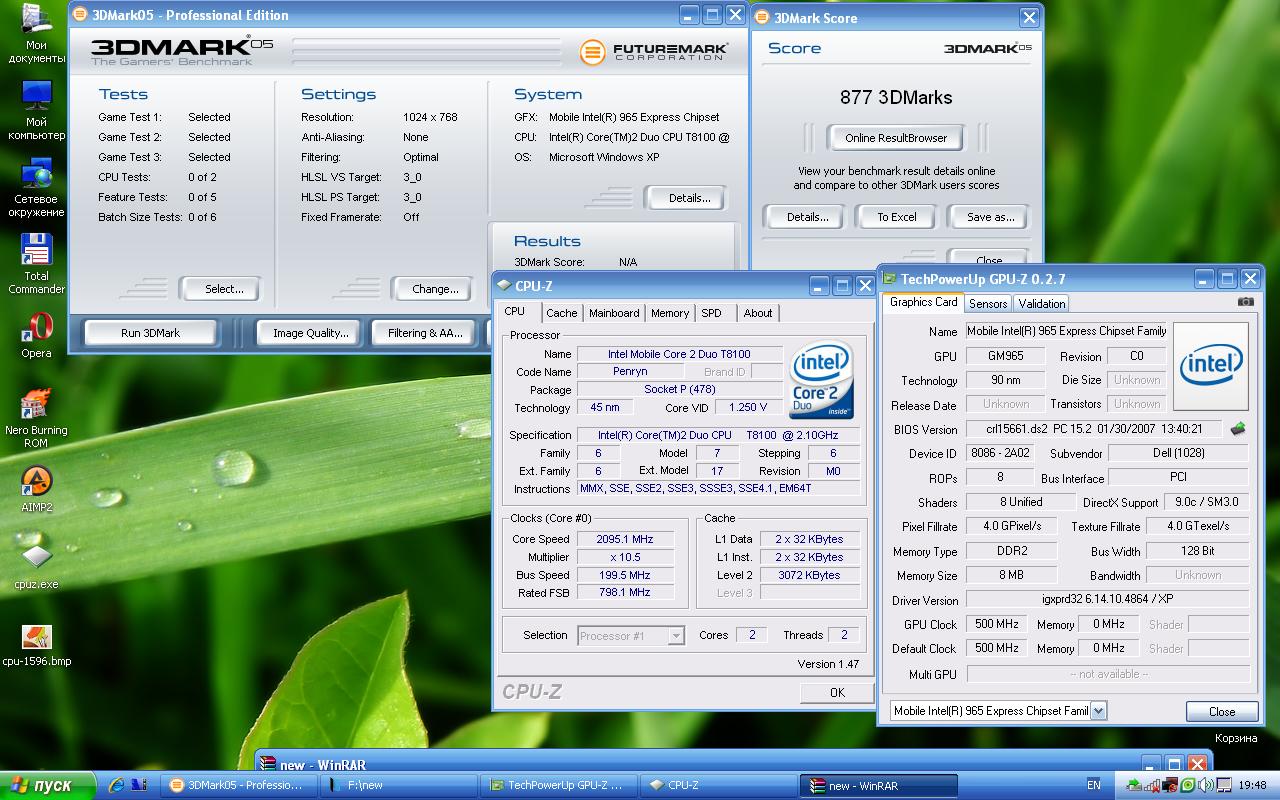Select the Graphics Card tab in GPU-Z
Viewport: 1280px width, 800px height.
[x=923, y=302]
